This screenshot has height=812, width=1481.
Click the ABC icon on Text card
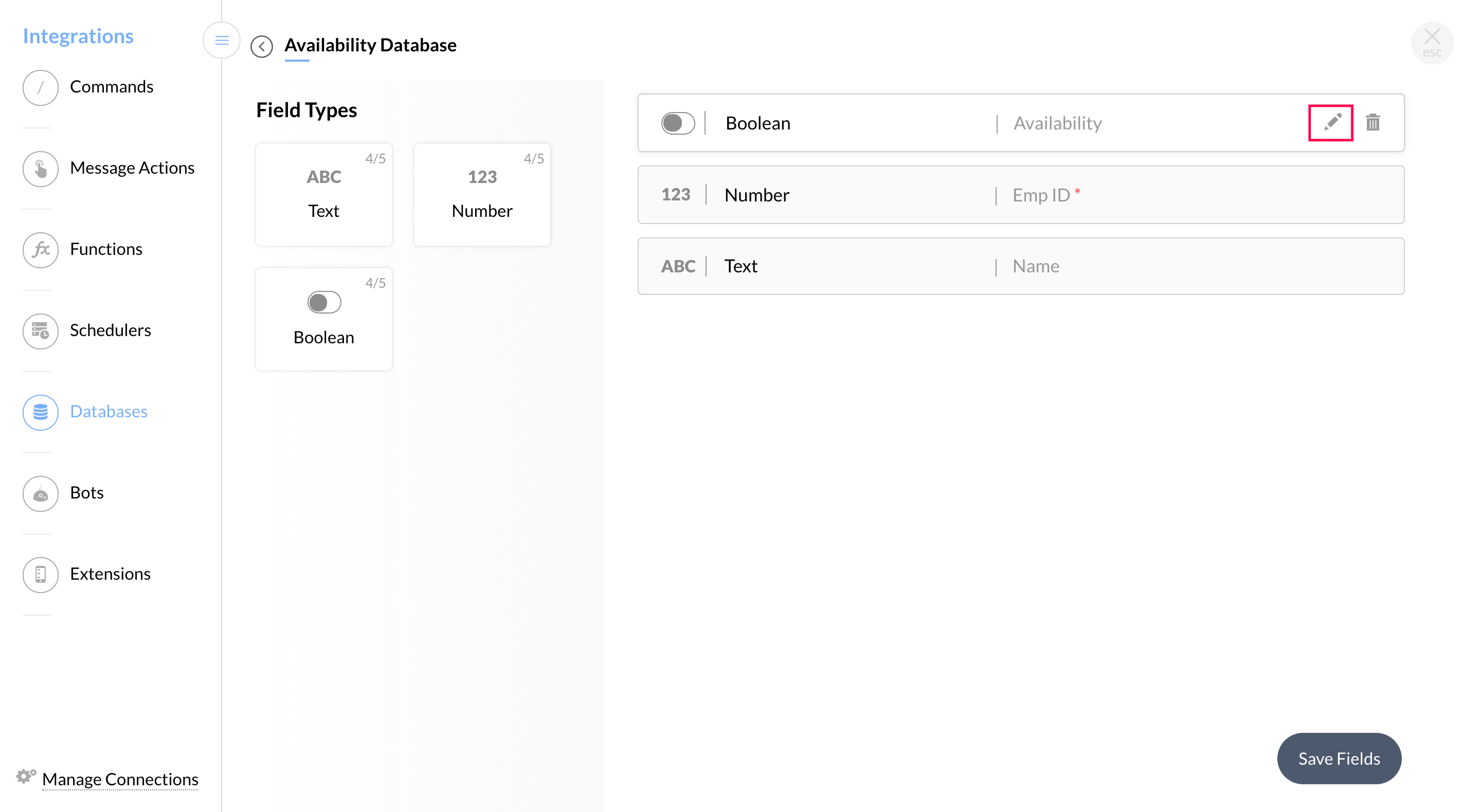pyautogui.click(x=323, y=177)
